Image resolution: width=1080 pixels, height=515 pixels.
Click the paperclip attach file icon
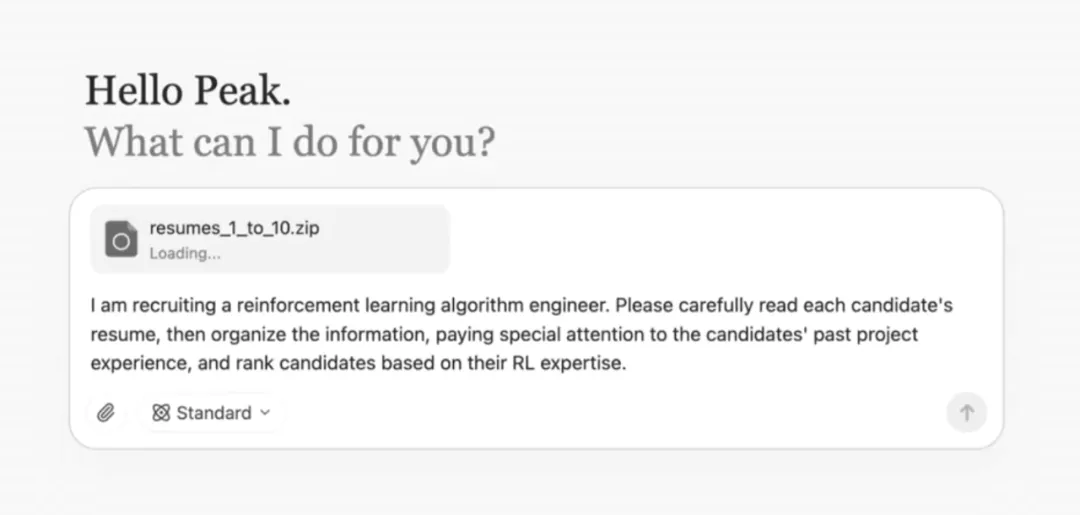click(105, 412)
